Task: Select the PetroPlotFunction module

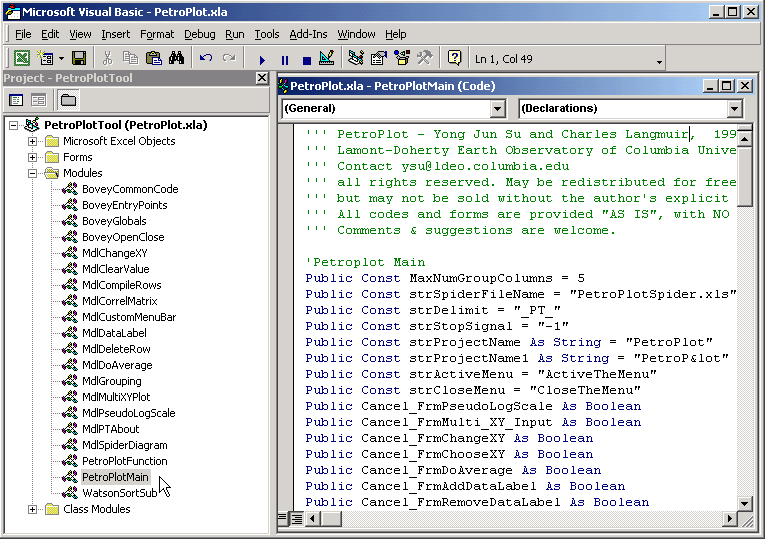Action: [124, 461]
